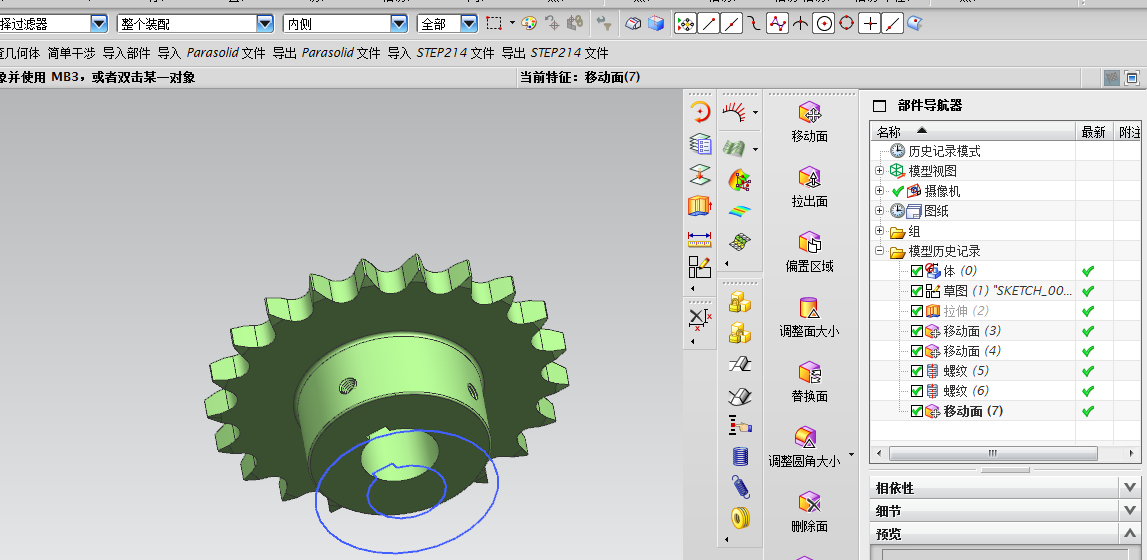This screenshot has width=1147, height=560.
Task: Click the yellow disc spring icon
Action: [740, 518]
